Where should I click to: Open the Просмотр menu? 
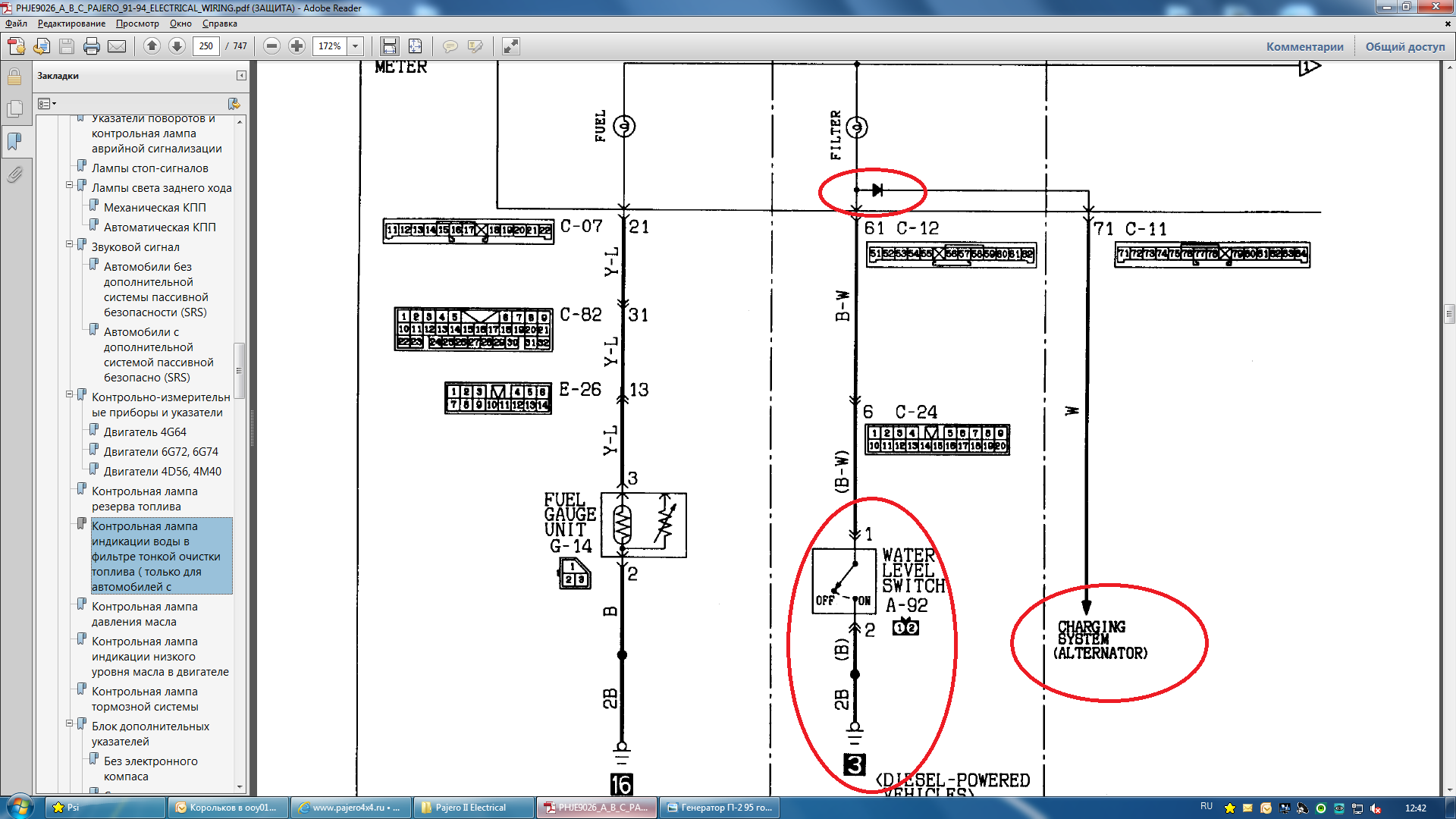click(x=137, y=24)
